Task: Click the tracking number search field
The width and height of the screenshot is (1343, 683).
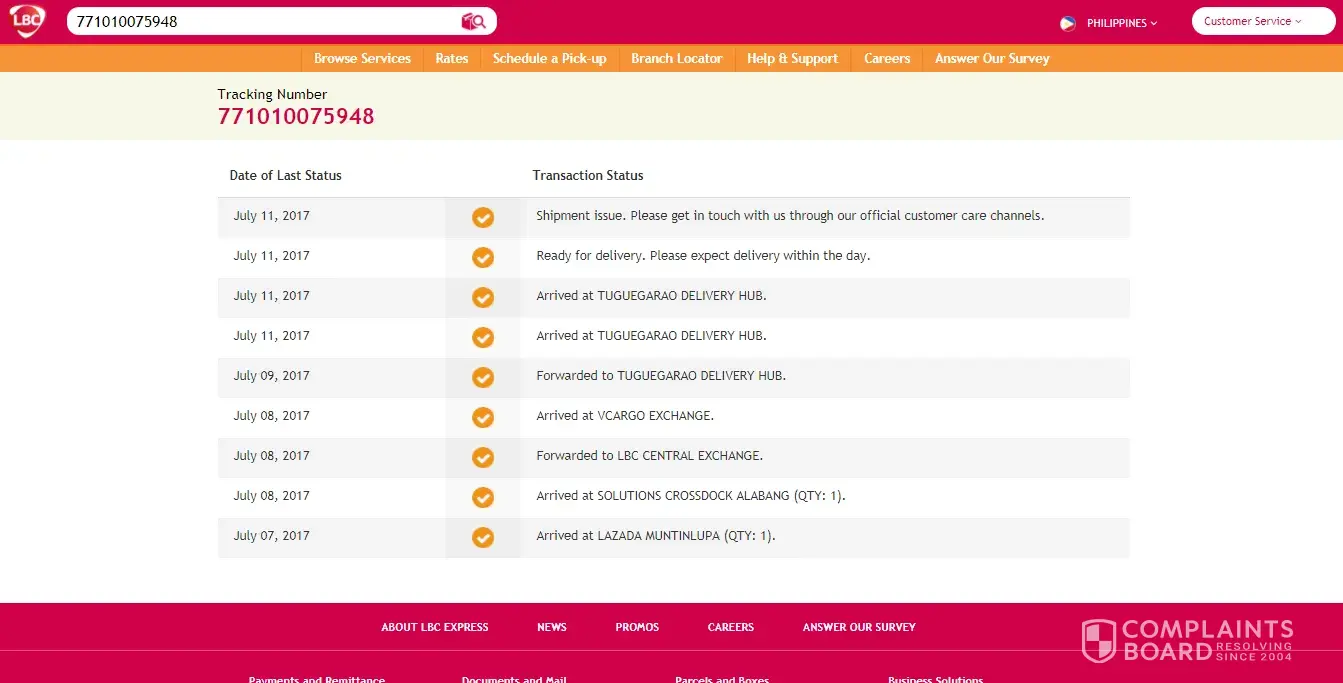Action: pos(260,21)
